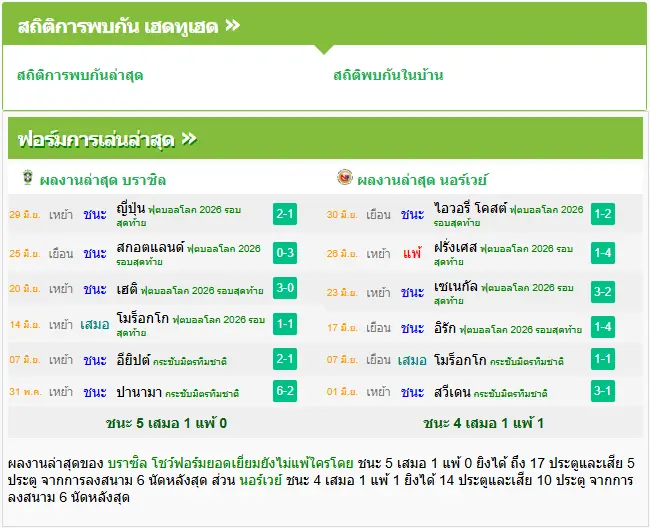Click กระชับมิตรทีมชาติ label beside สวีเดน
Screen dimensions: 650x528
510,393
